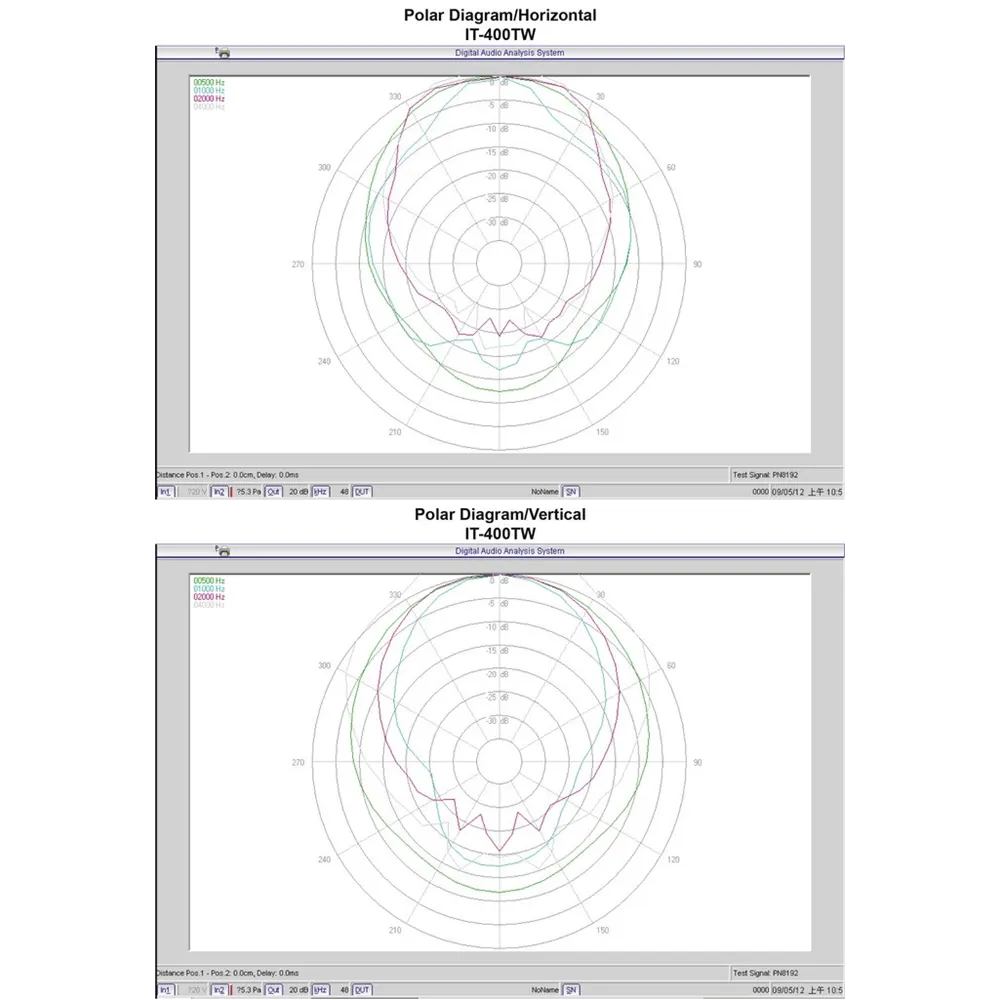The height and width of the screenshot is (1000, 1000).
Task: Click the 02000 Hz legend in the vertical diagram
Action: click(209, 597)
